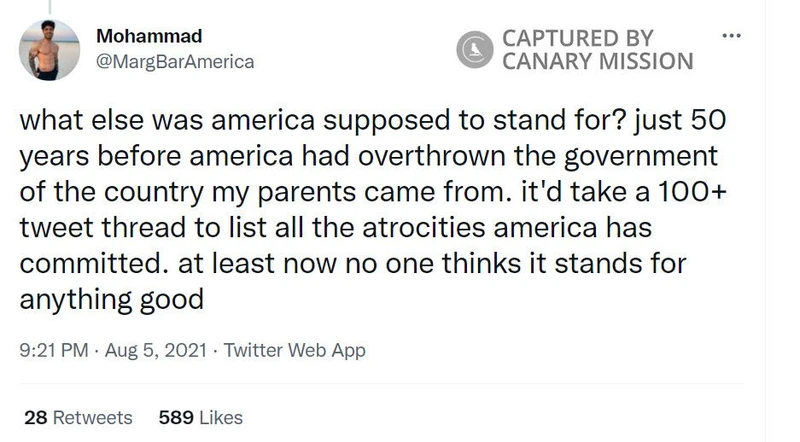
Task: View the 28 Retweets list
Action: [x=78, y=417]
